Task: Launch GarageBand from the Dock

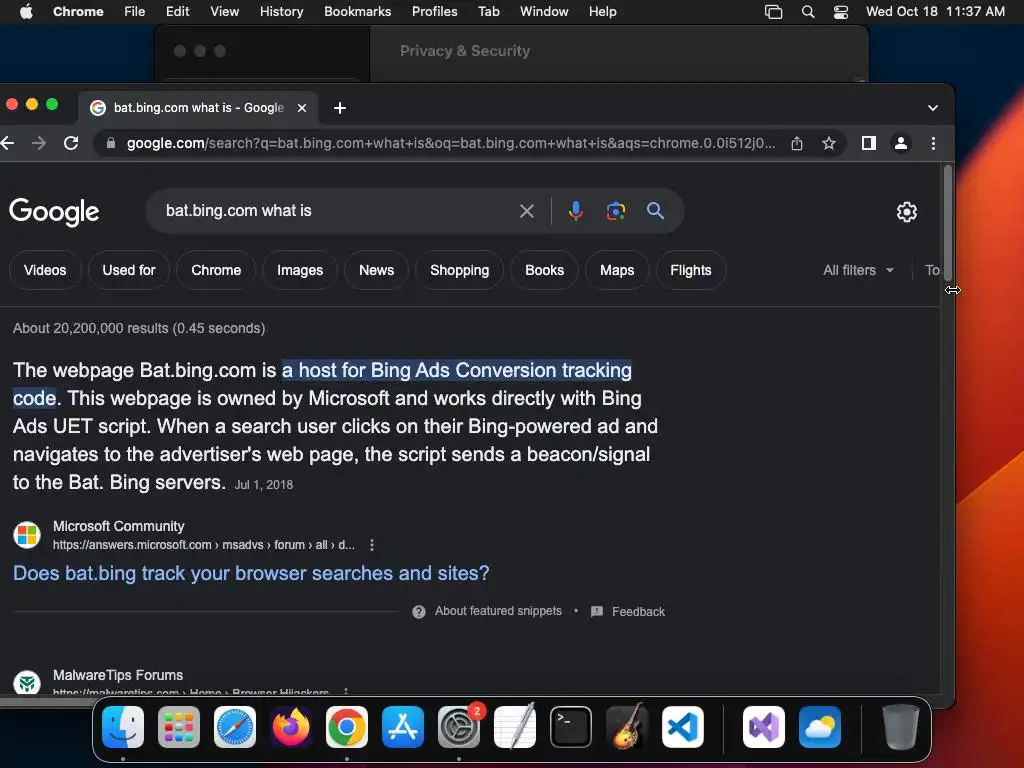Action: (x=627, y=727)
